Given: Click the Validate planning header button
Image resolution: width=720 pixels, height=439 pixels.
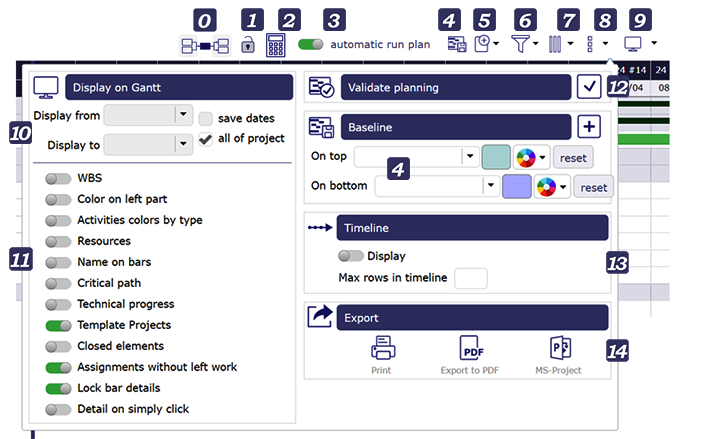Looking at the screenshot, I should click(456, 87).
